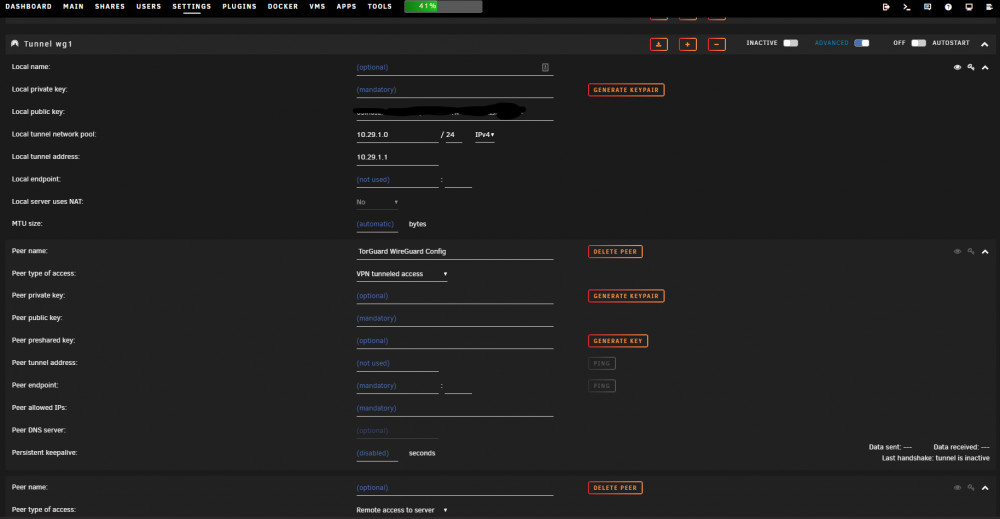
Task: Click the Local tunnel address 10.29.1.1 field
Action: [x=397, y=157]
